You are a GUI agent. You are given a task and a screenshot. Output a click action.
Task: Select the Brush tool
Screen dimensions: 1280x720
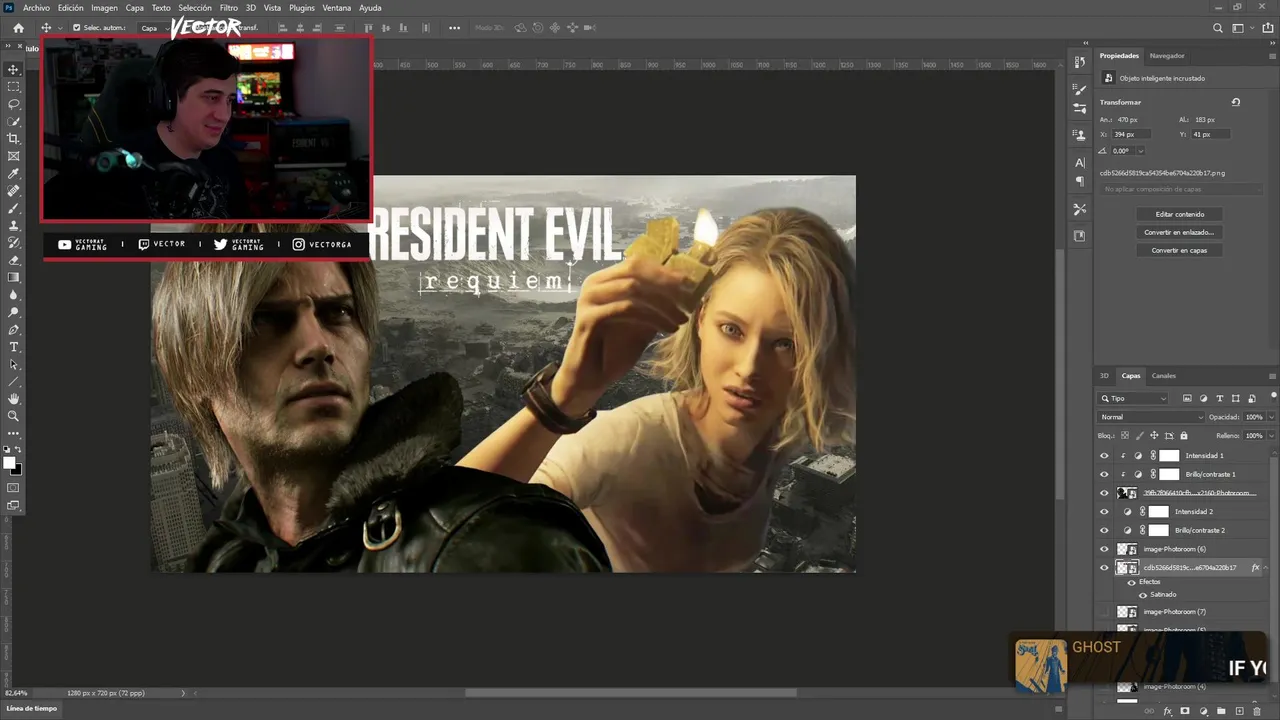click(x=14, y=208)
